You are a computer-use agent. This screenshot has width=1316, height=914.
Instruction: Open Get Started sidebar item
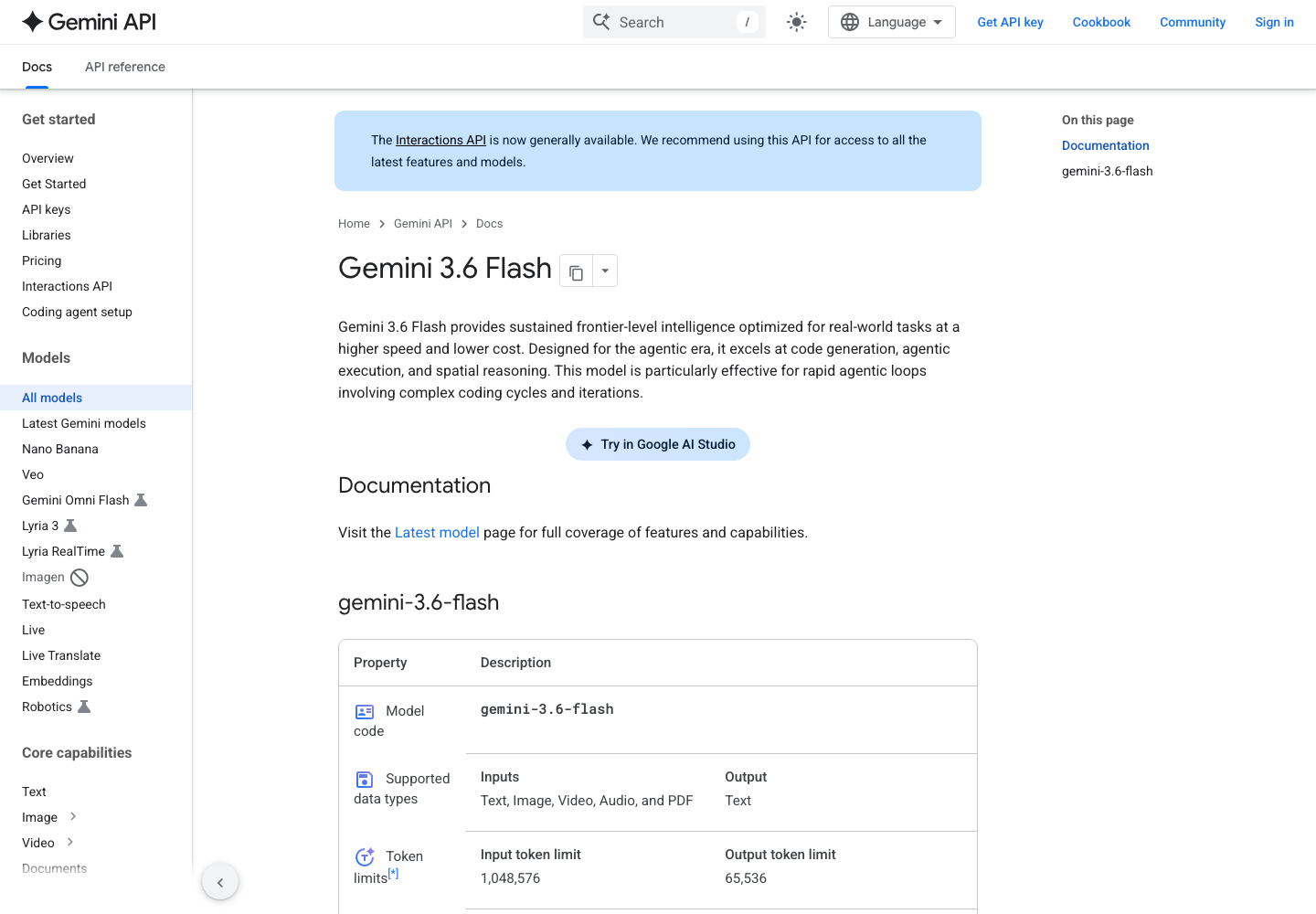[x=54, y=184]
